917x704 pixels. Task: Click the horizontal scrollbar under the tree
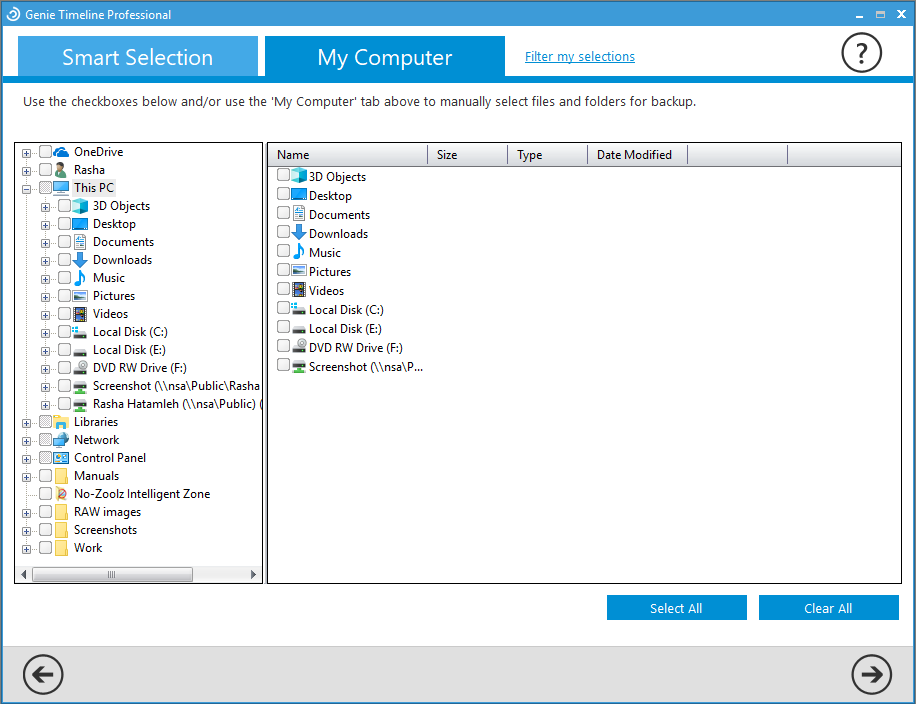(112, 574)
